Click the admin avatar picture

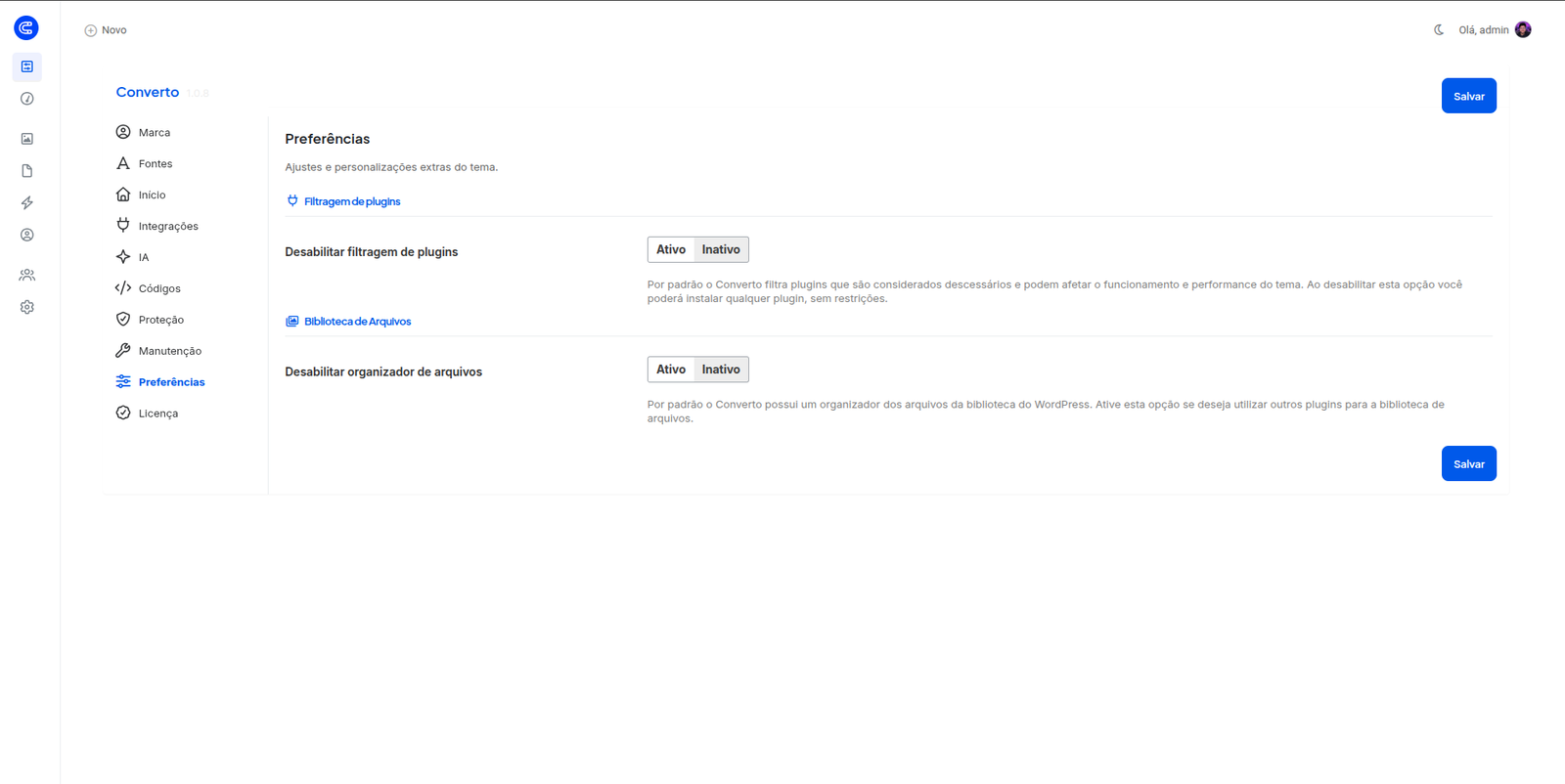1523,29
